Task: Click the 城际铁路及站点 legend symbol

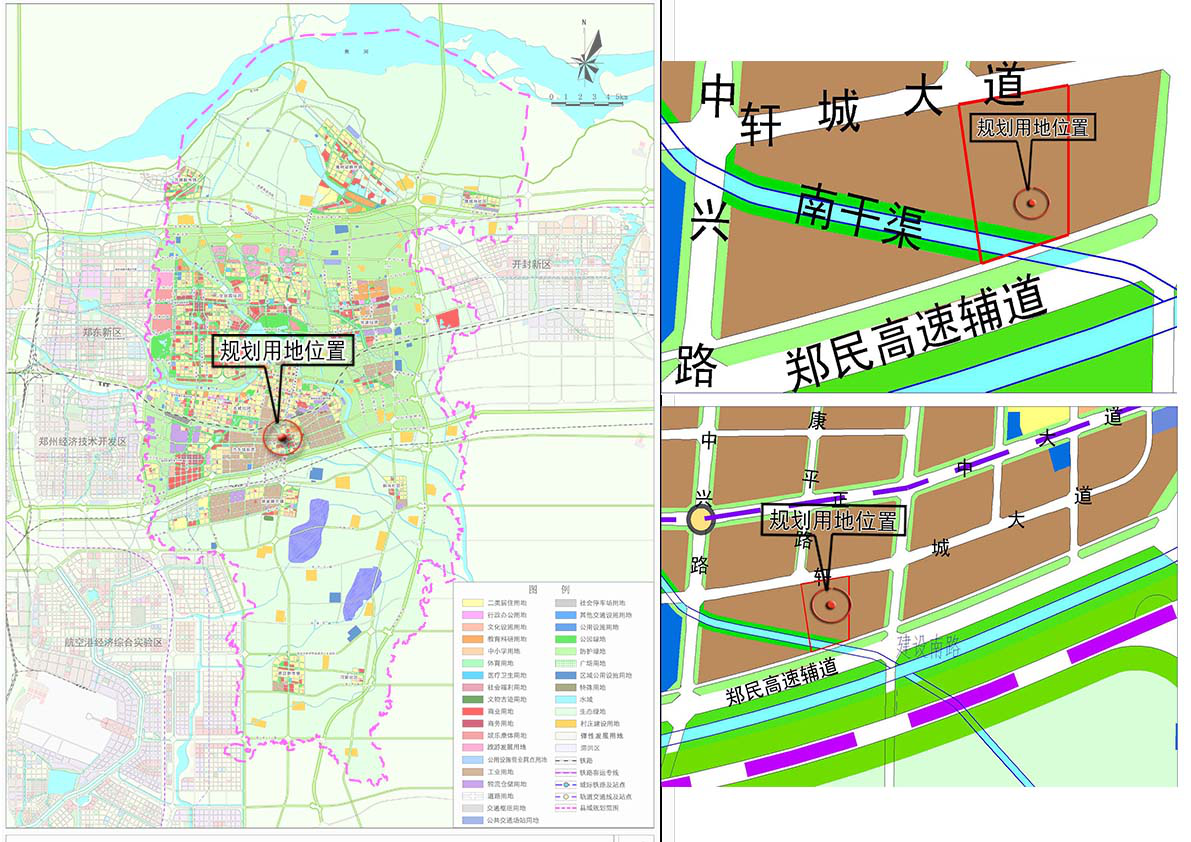Action: tap(567, 785)
